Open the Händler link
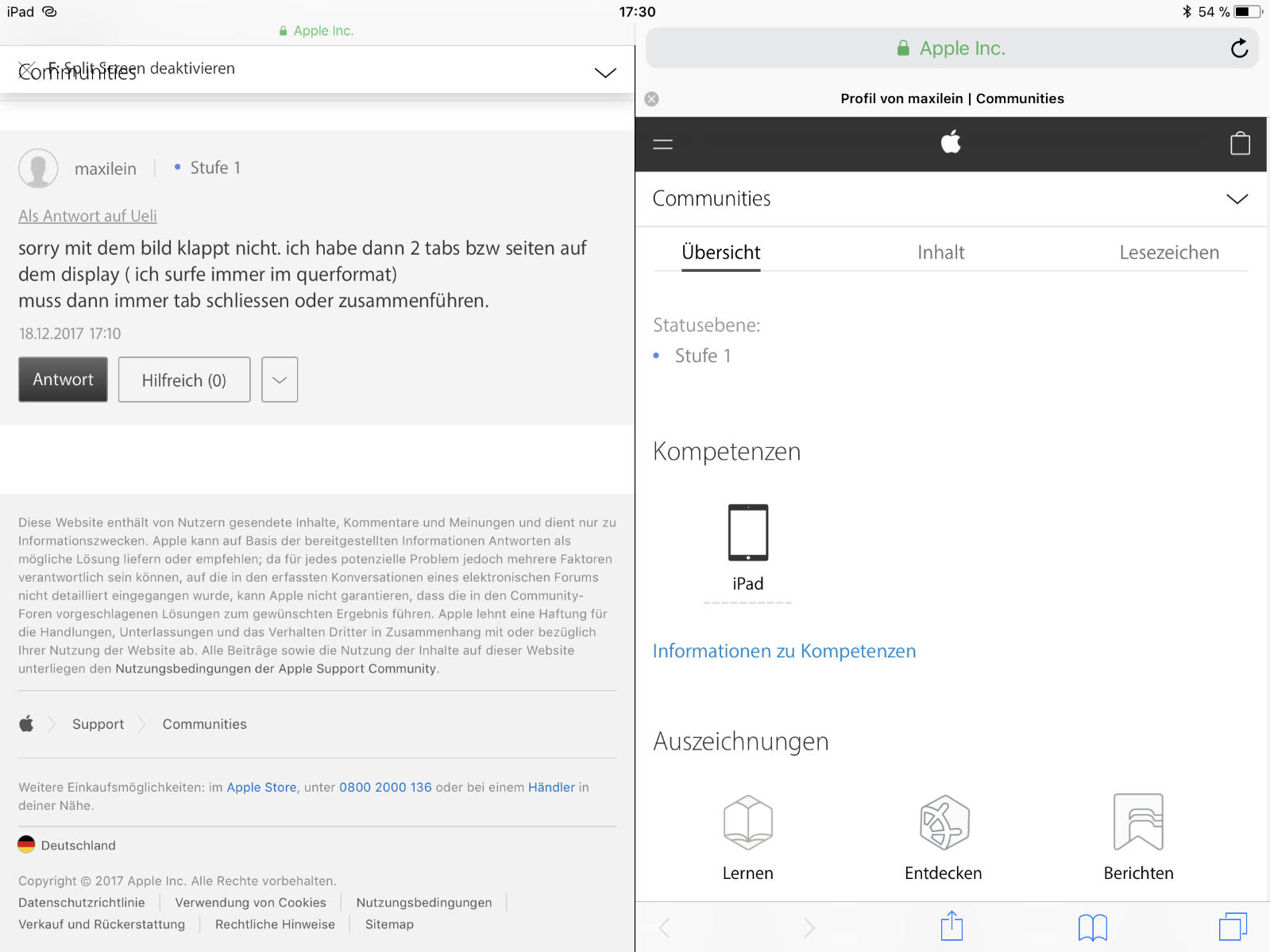This screenshot has height=952, width=1270. 551,788
